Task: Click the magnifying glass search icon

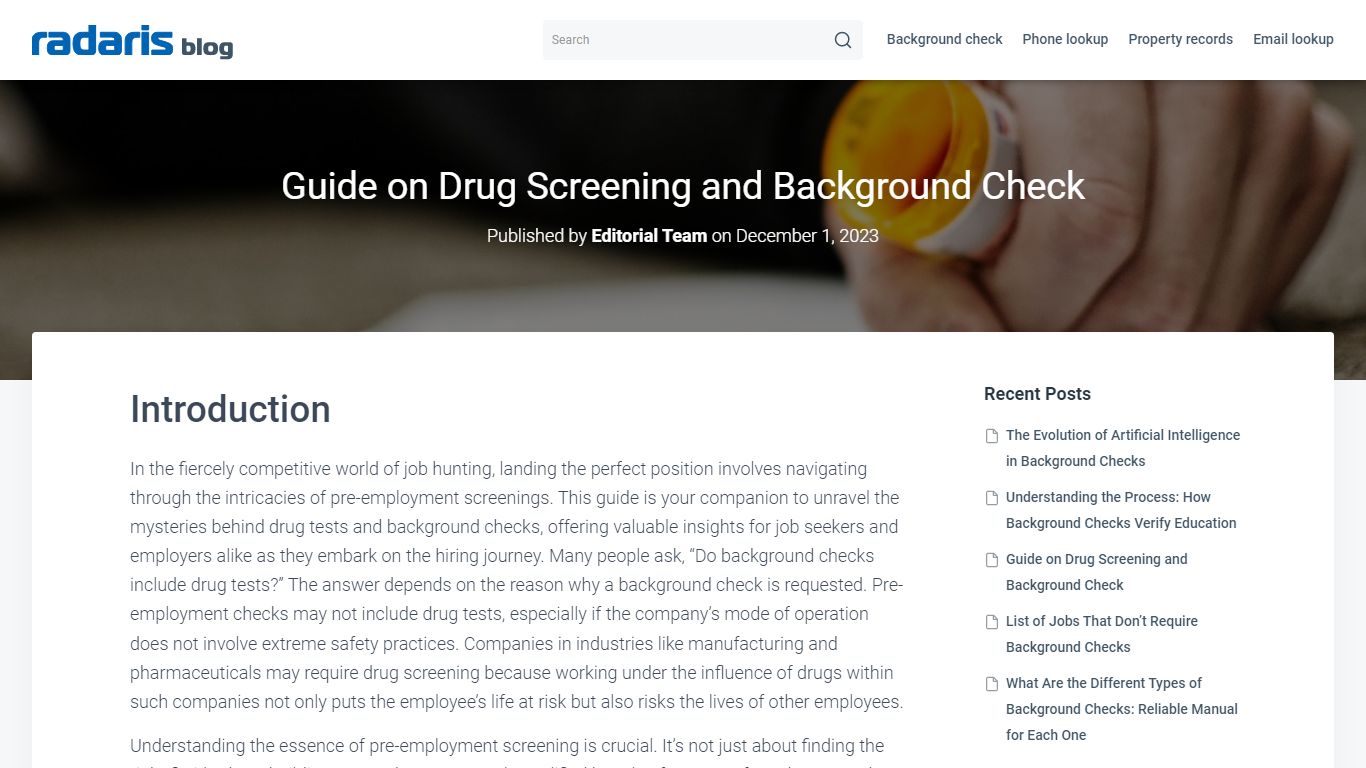Action: point(843,40)
